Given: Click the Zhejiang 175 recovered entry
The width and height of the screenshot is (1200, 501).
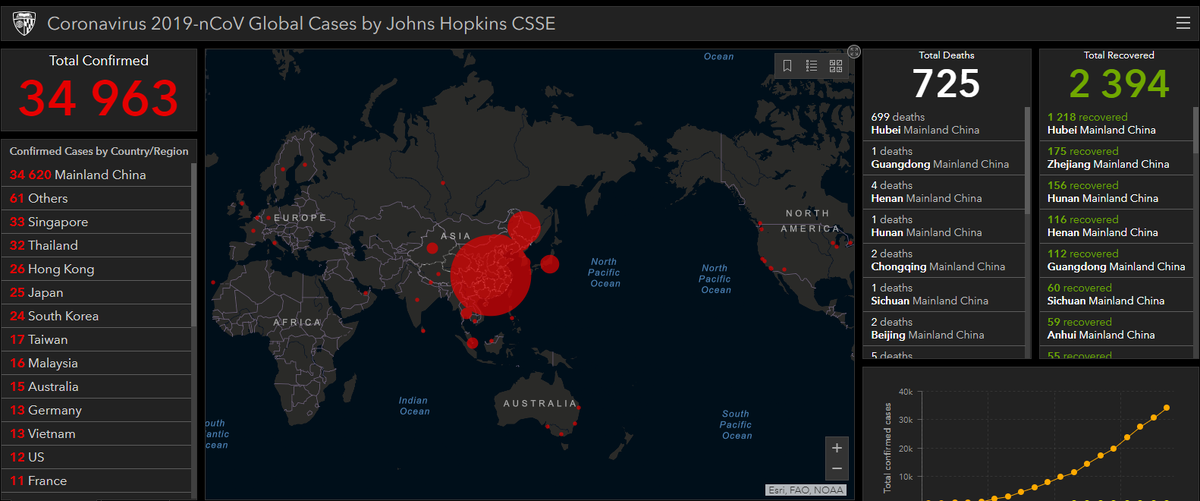Looking at the screenshot, I should pos(1116,158).
